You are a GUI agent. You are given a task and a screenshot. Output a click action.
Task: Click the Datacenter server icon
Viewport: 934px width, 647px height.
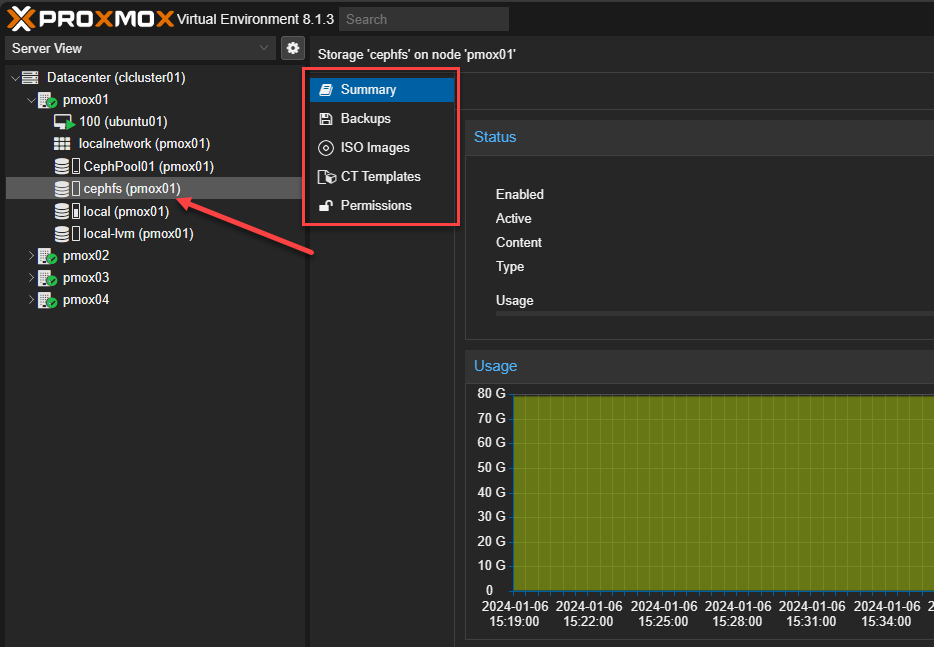31,78
